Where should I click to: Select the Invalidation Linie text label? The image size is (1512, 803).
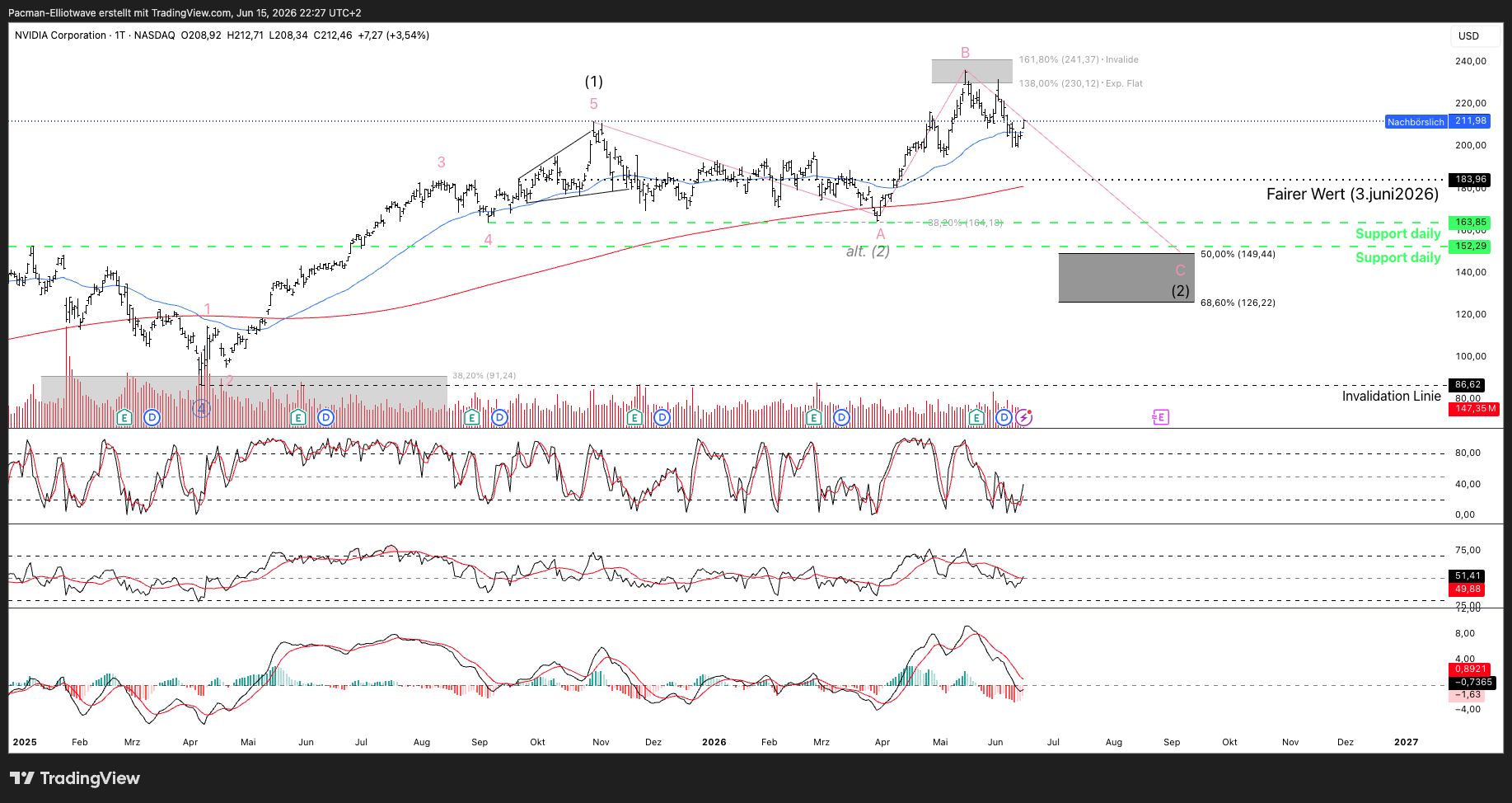coord(1392,397)
